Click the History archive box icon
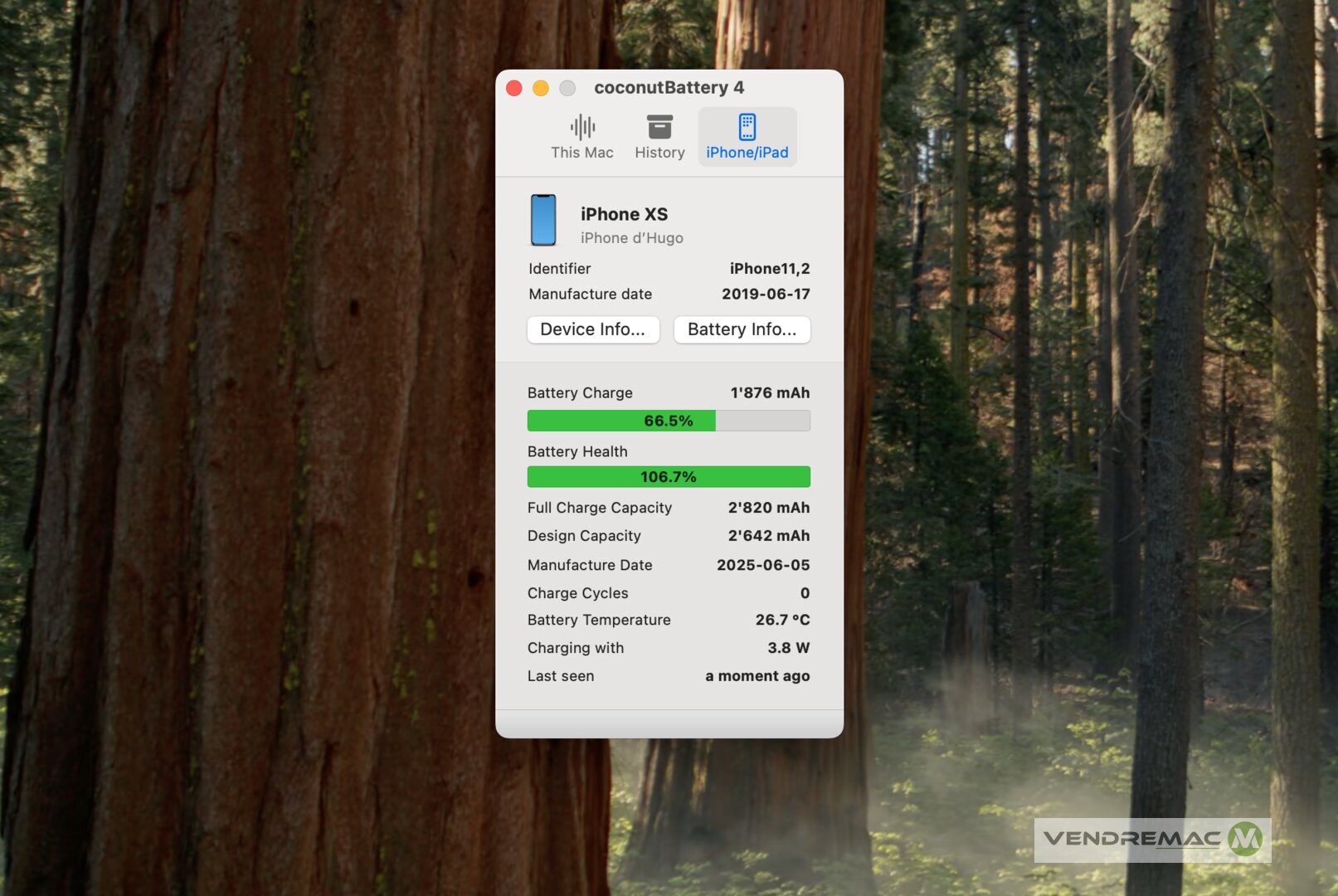This screenshot has width=1338, height=896. [659, 127]
